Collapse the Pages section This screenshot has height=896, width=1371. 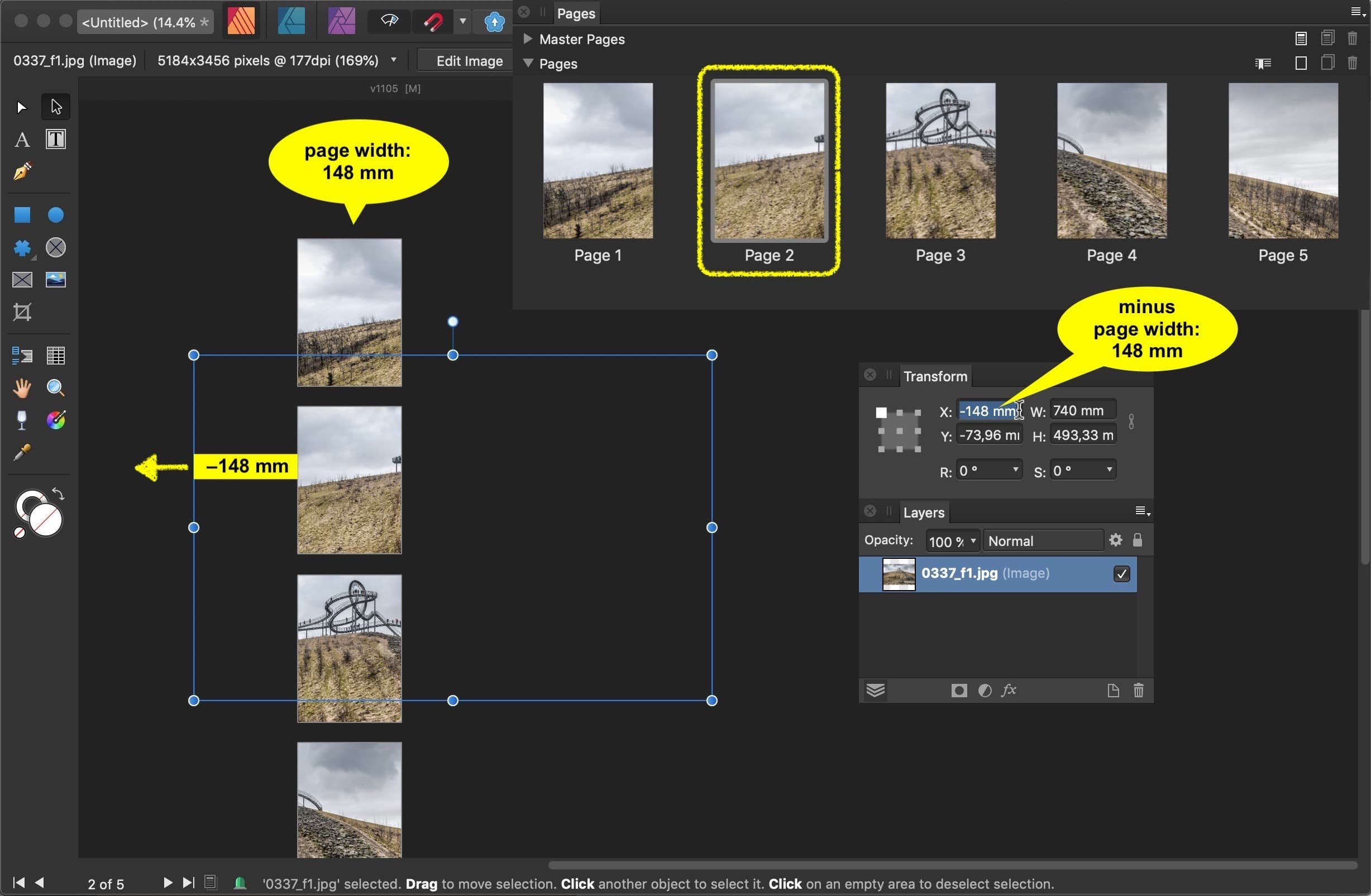(528, 63)
